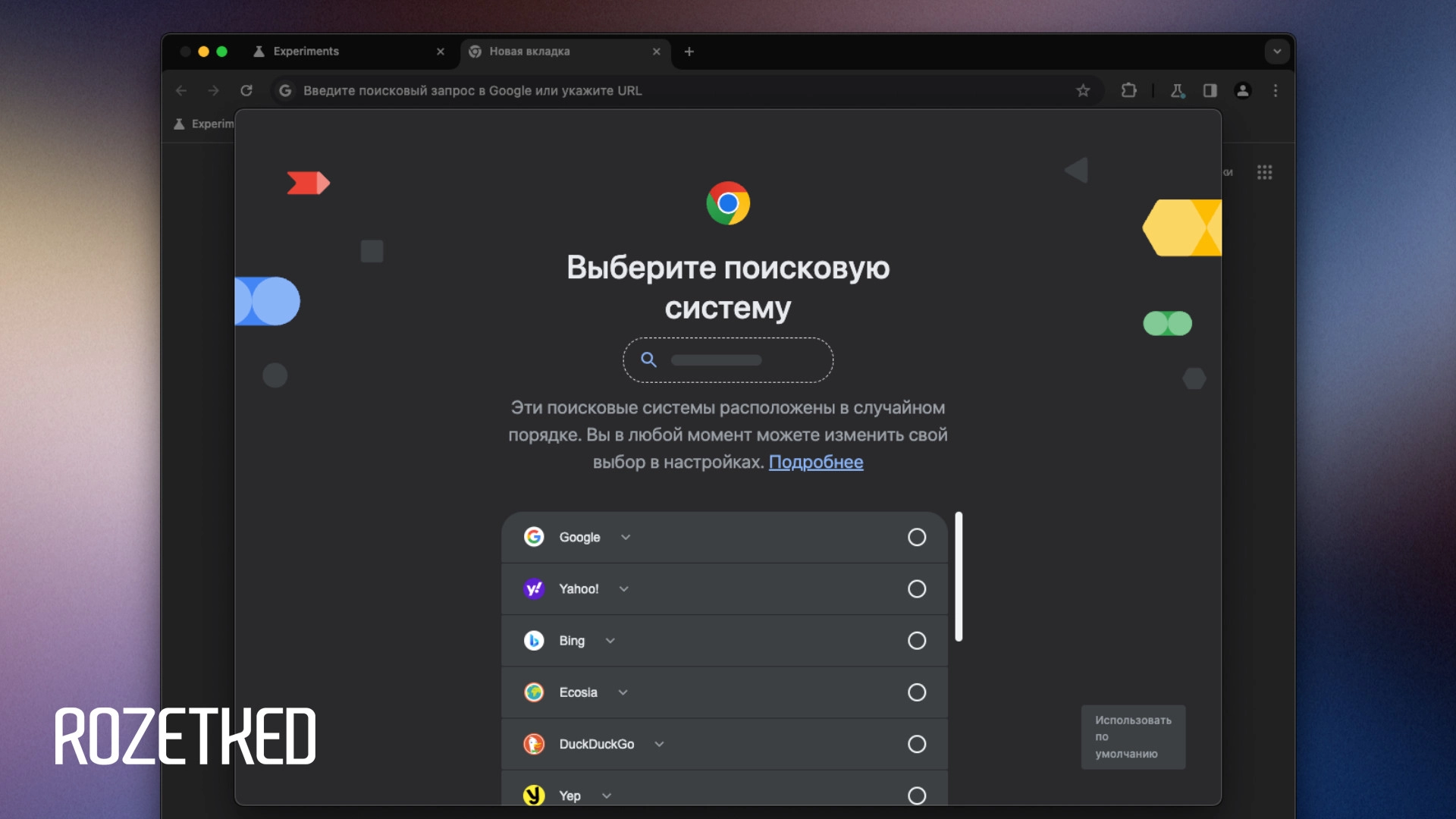
Task: Open Chrome Labs flask icon
Action: pyautogui.click(x=1177, y=90)
